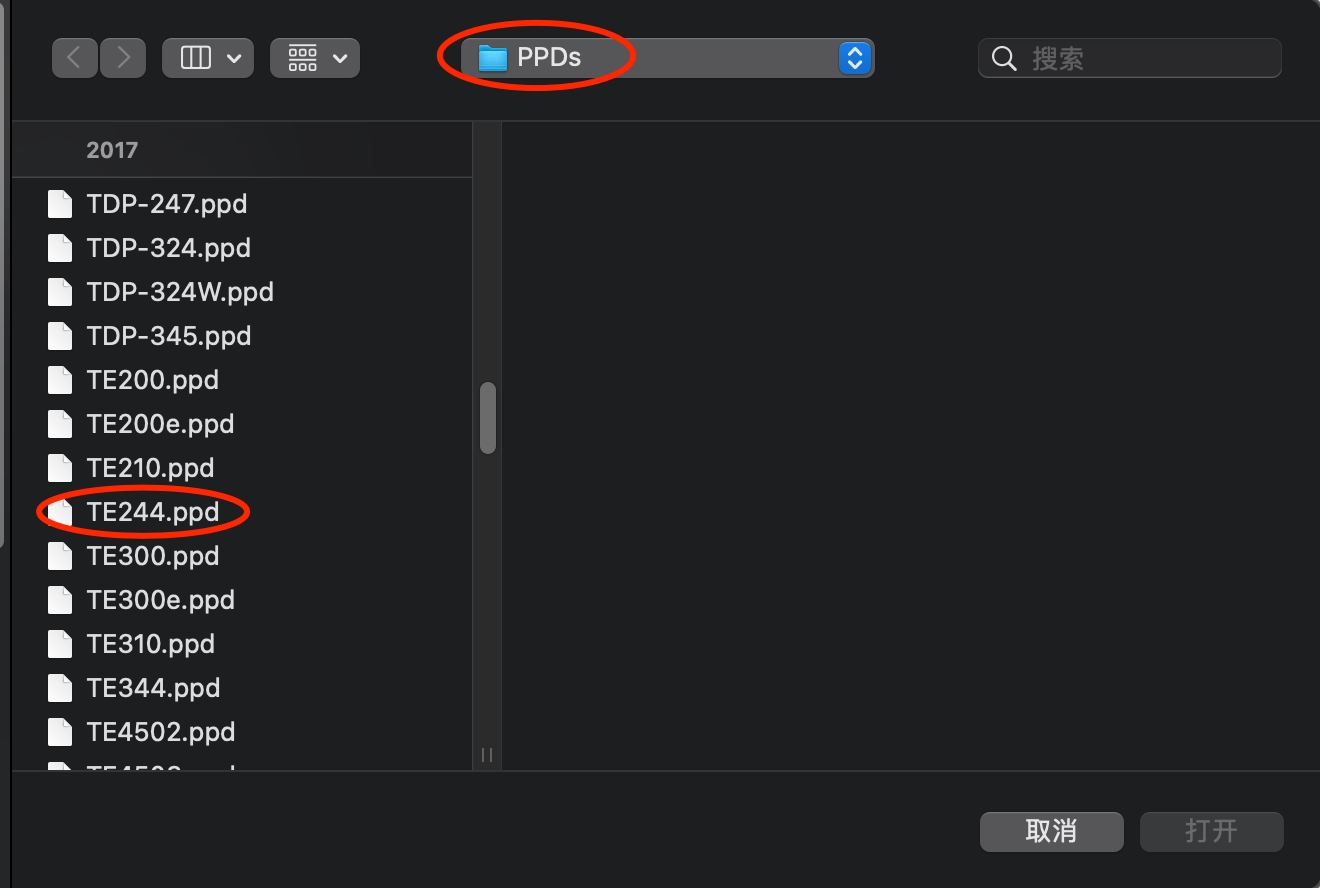Click the back navigation arrow
The width and height of the screenshot is (1320, 888).
click(75, 58)
